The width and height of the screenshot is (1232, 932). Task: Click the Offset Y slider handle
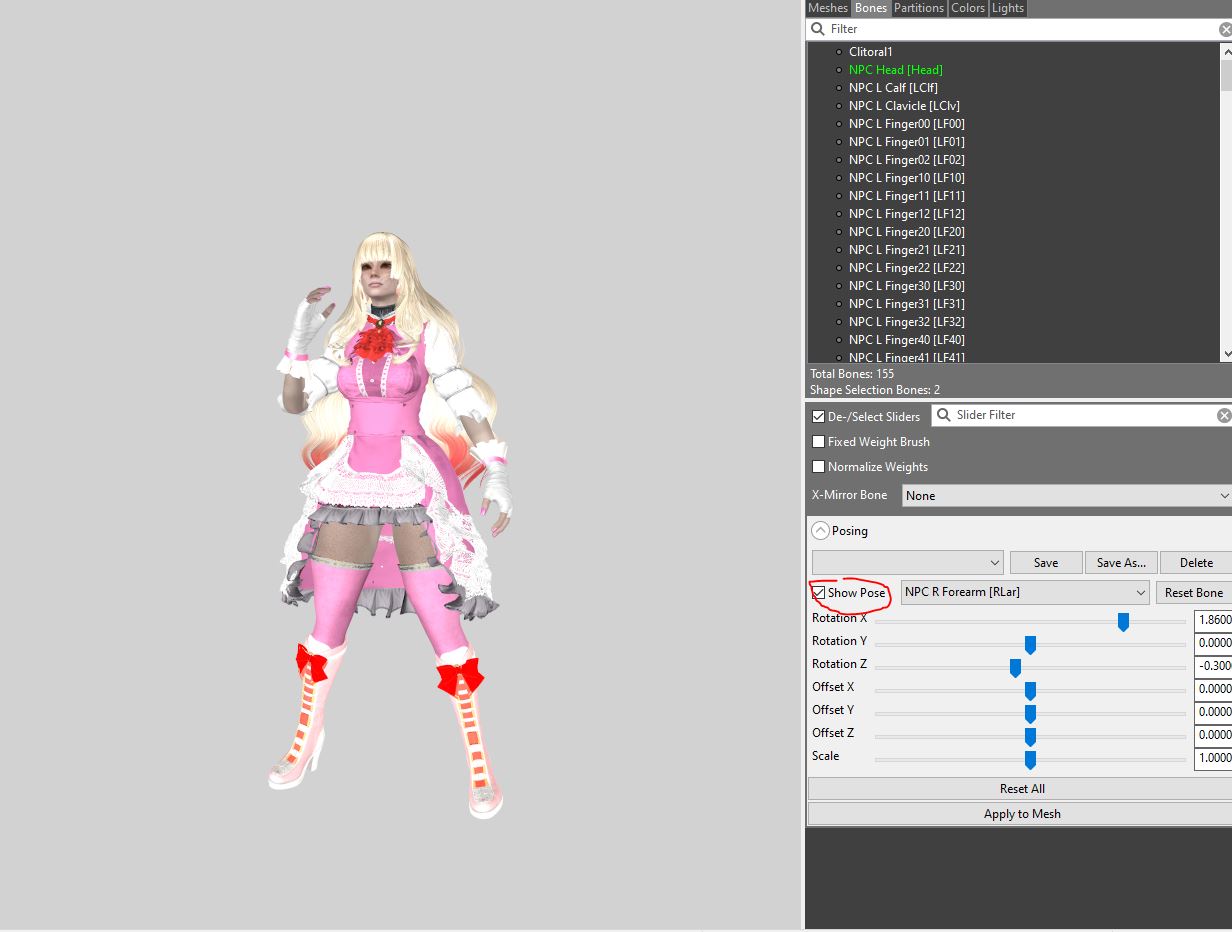[x=1030, y=714]
